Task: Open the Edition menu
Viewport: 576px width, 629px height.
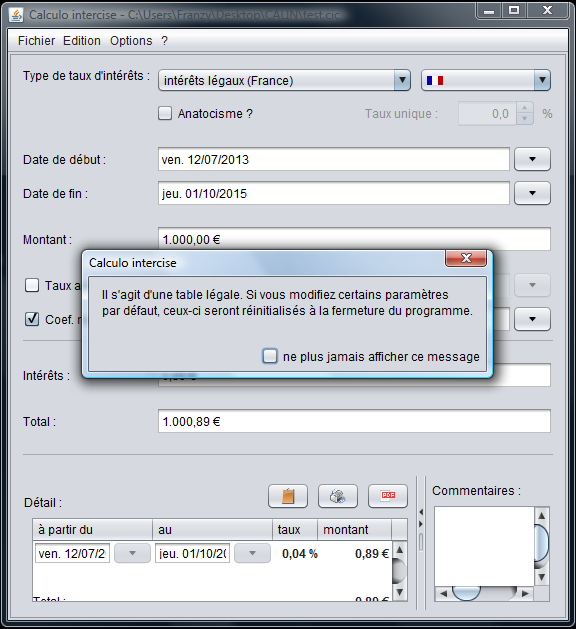Action: click(x=82, y=41)
